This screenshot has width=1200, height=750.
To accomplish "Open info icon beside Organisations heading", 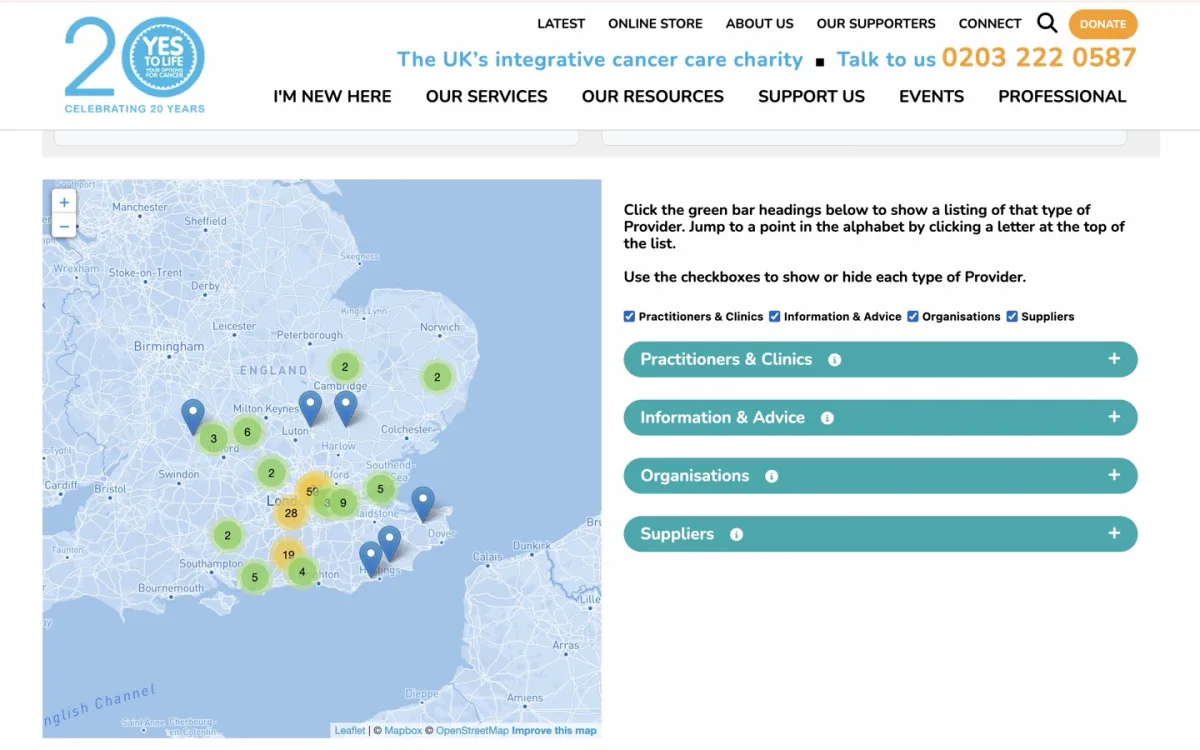I will coord(771,476).
